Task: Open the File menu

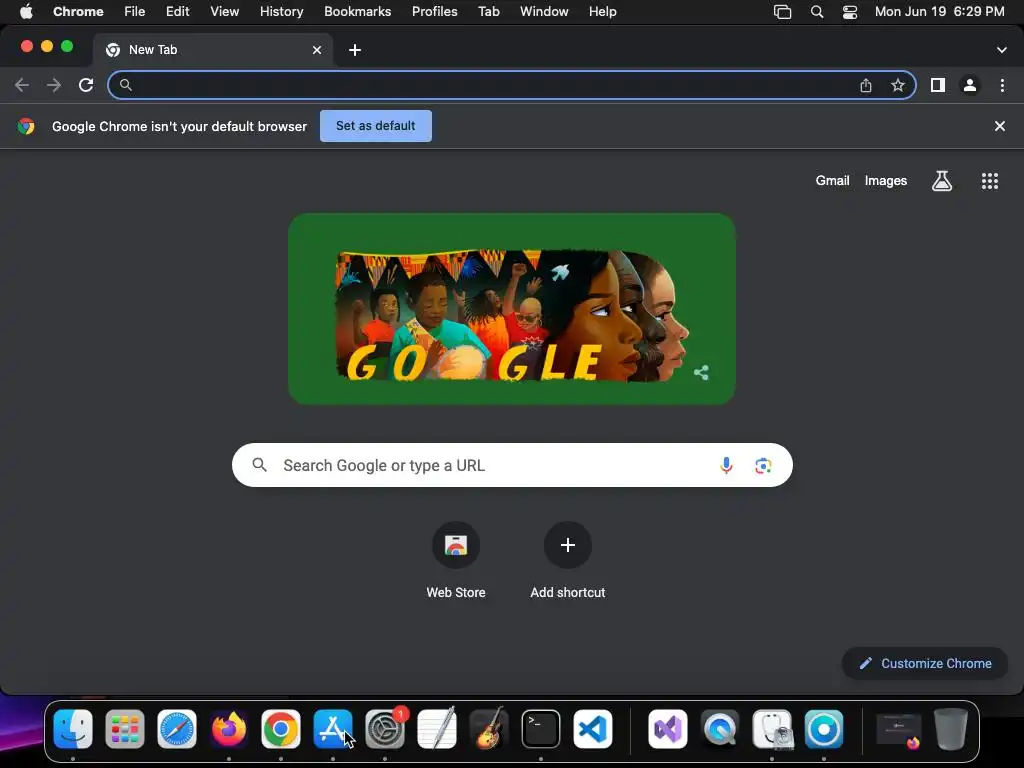Action: (135, 12)
